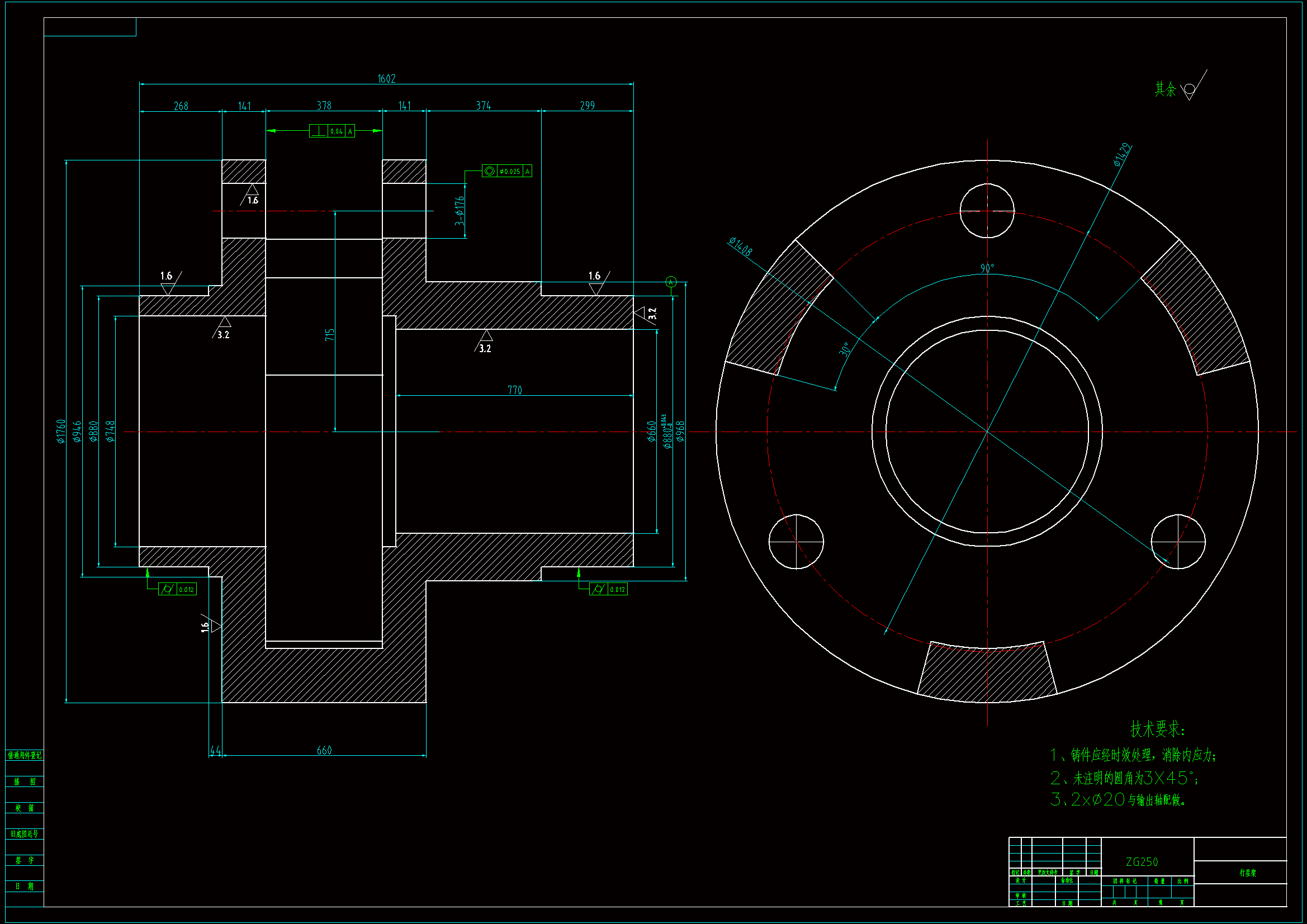Click the datum A circle symbol
This screenshot has width=1307, height=924.
[671, 282]
